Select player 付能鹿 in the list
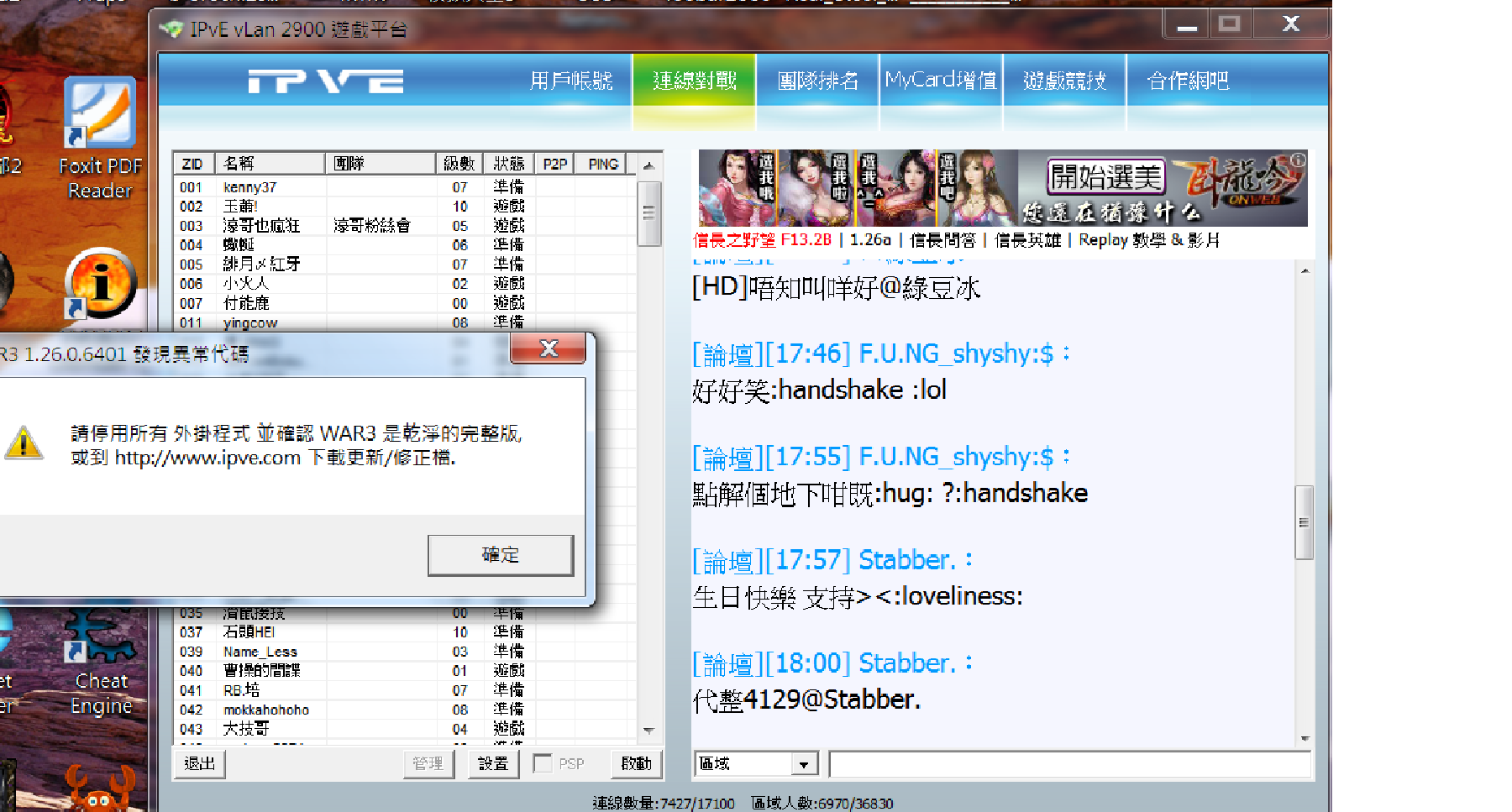 [x=405, y=302]
